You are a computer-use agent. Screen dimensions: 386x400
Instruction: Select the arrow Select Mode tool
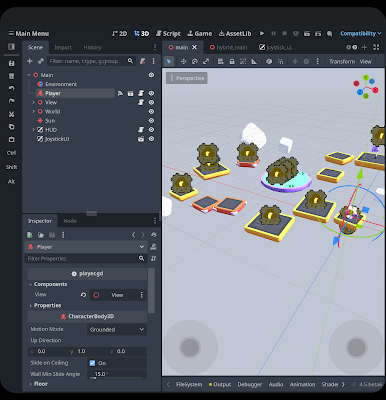click(x=169, y=61)
